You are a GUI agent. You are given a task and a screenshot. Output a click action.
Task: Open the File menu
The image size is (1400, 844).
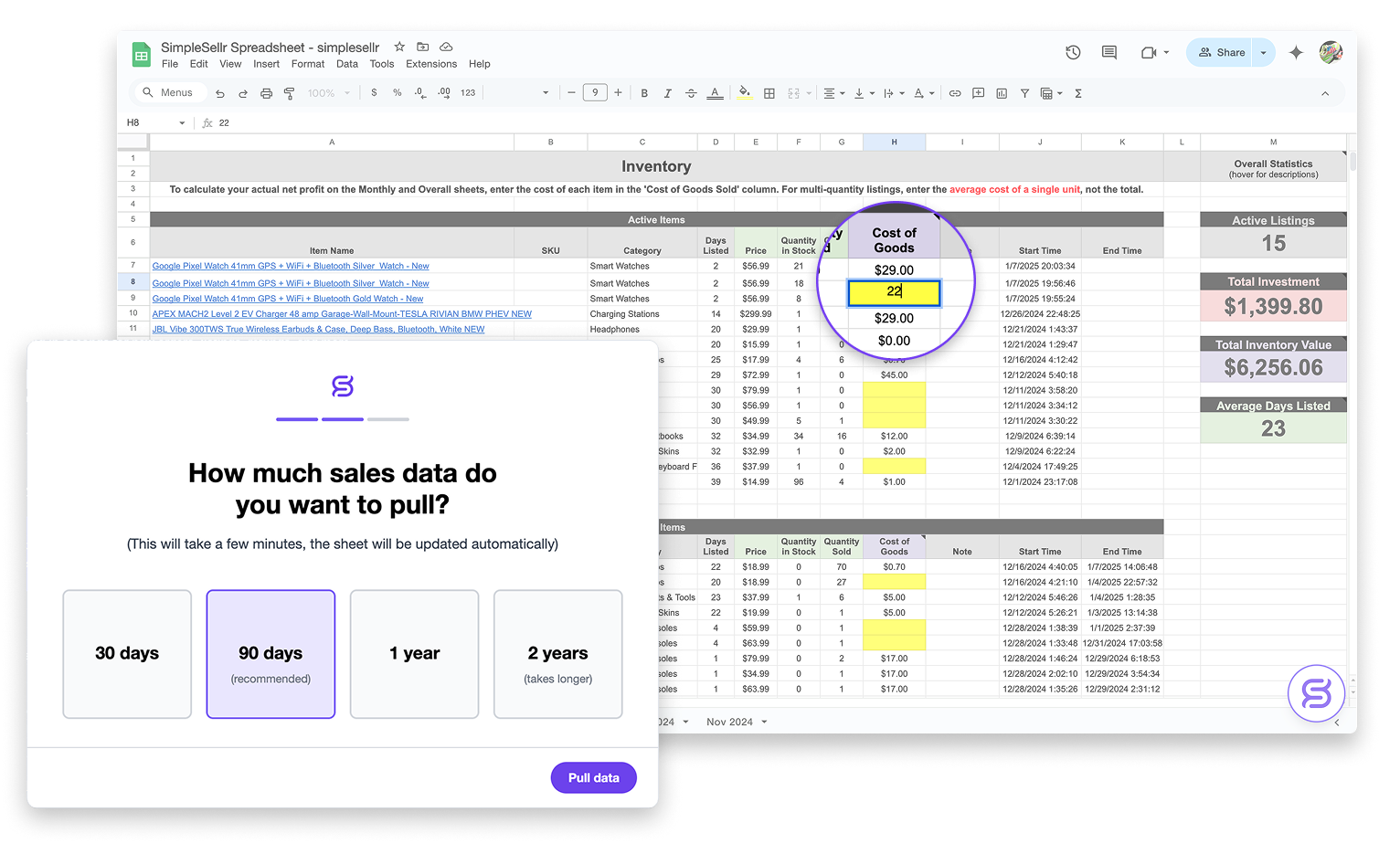[x=170, y=64]
